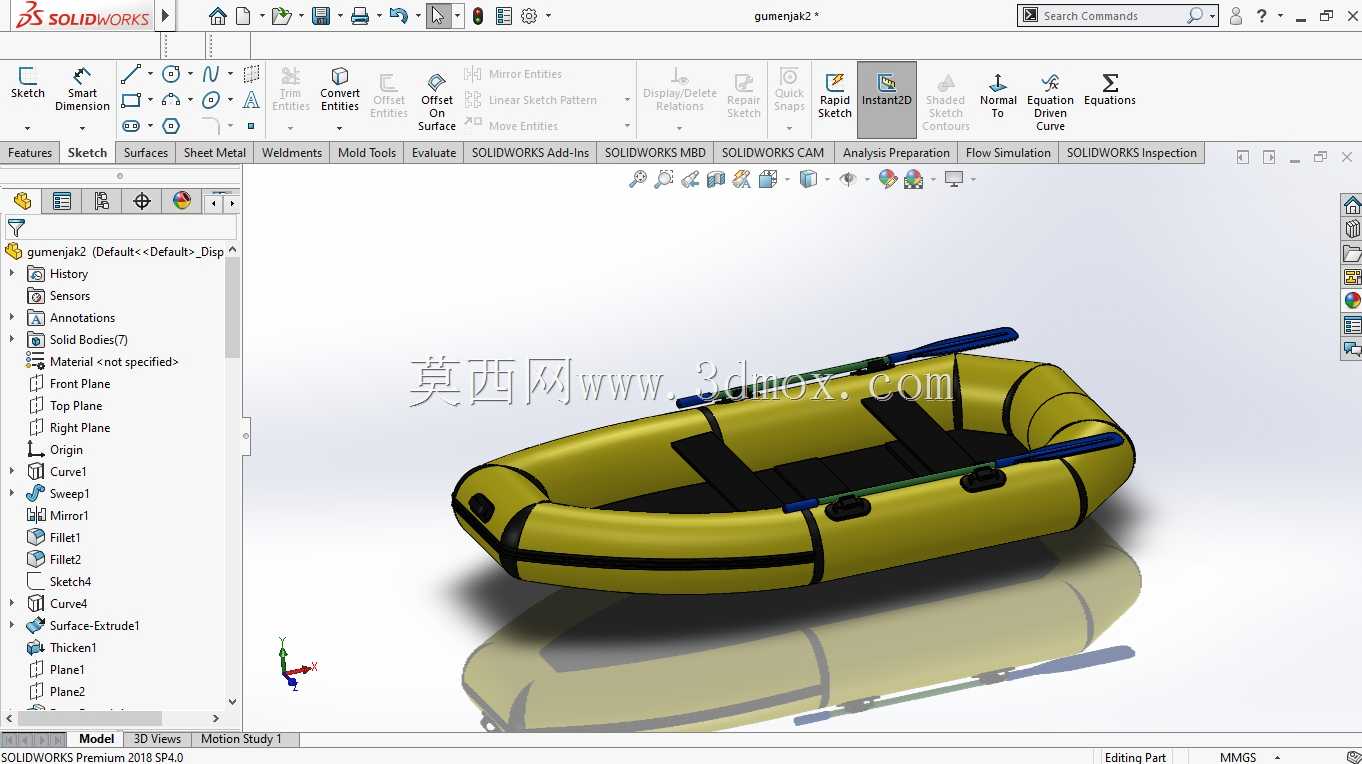Open Convert Entities dropdown arrow
This screenshot has height=764, width=1362.
pyautogui.click(x=340, y=128)
